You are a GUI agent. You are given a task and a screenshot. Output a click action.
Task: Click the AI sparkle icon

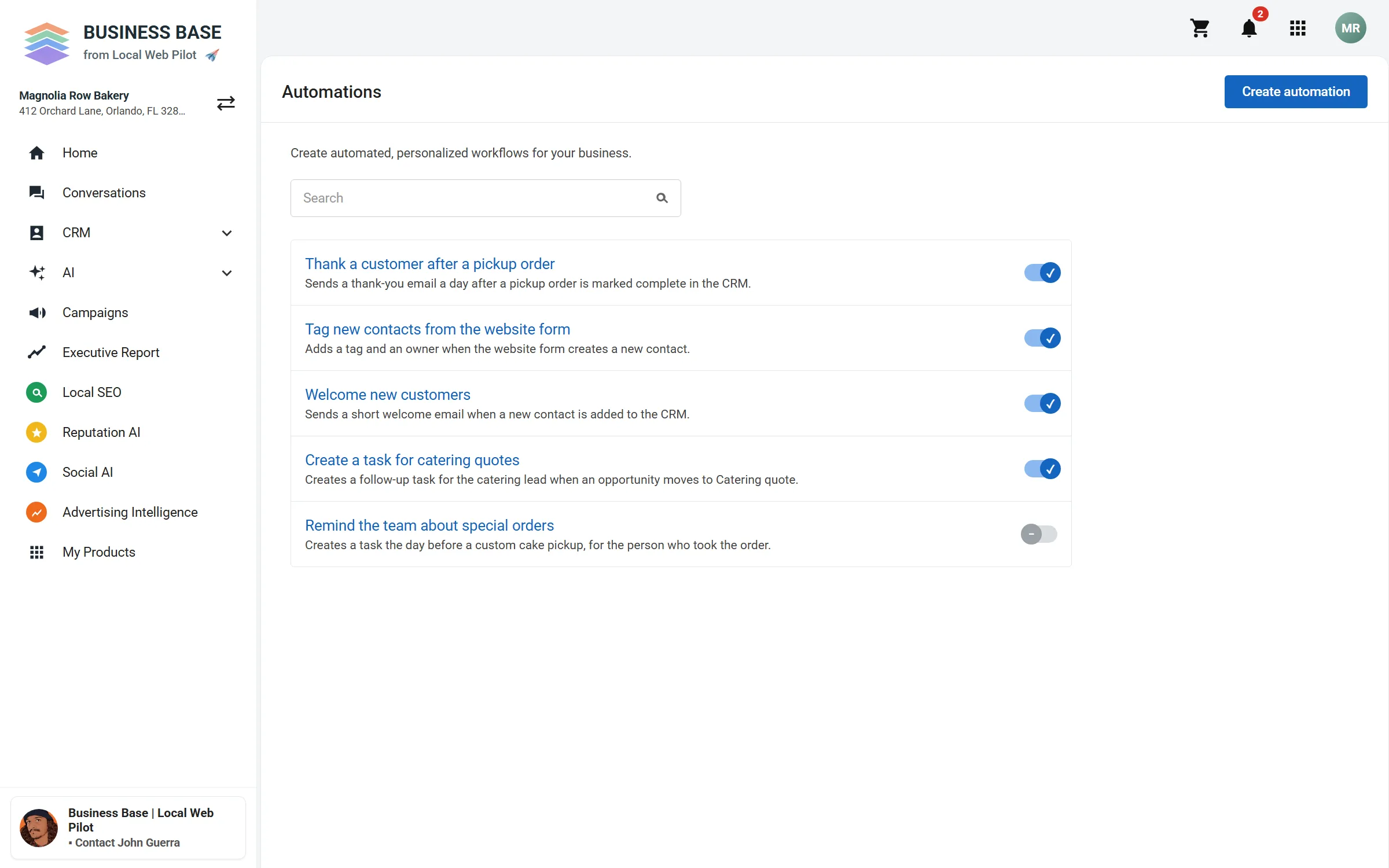36,273
